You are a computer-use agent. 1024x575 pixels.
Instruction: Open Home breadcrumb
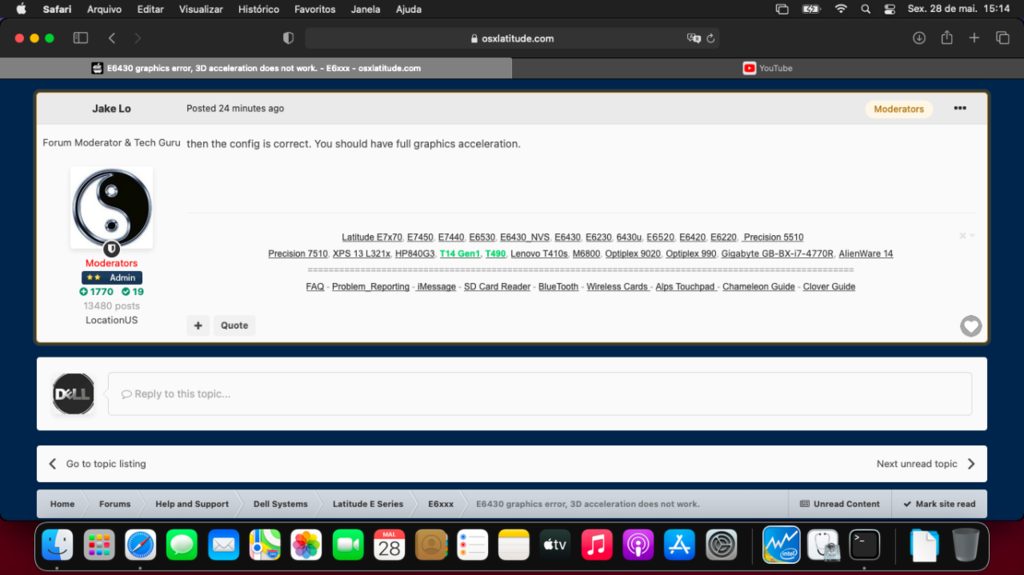pyautogui.click(x=62, y=504)
